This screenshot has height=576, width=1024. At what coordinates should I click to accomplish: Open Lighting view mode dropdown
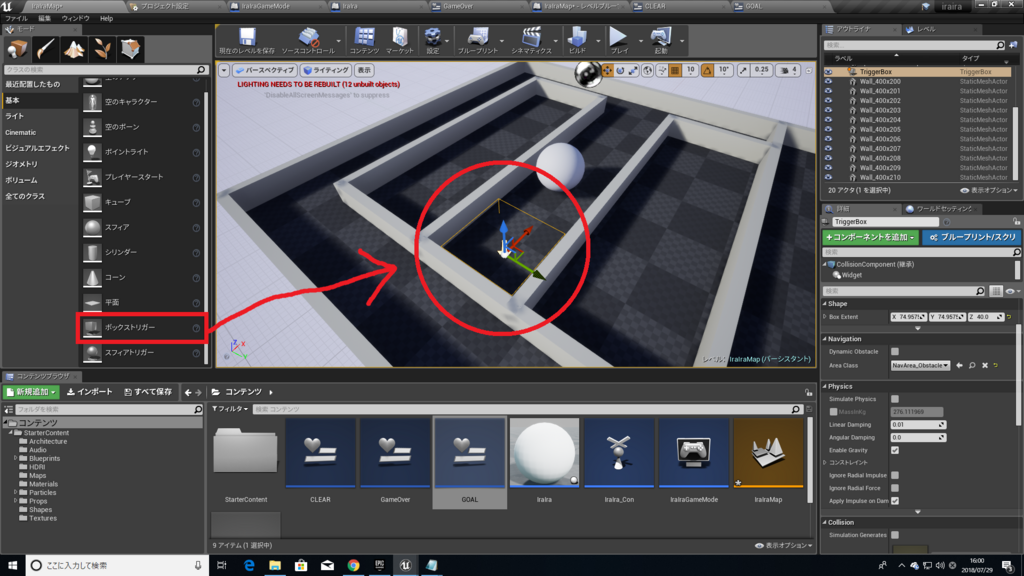pos(327,70)
